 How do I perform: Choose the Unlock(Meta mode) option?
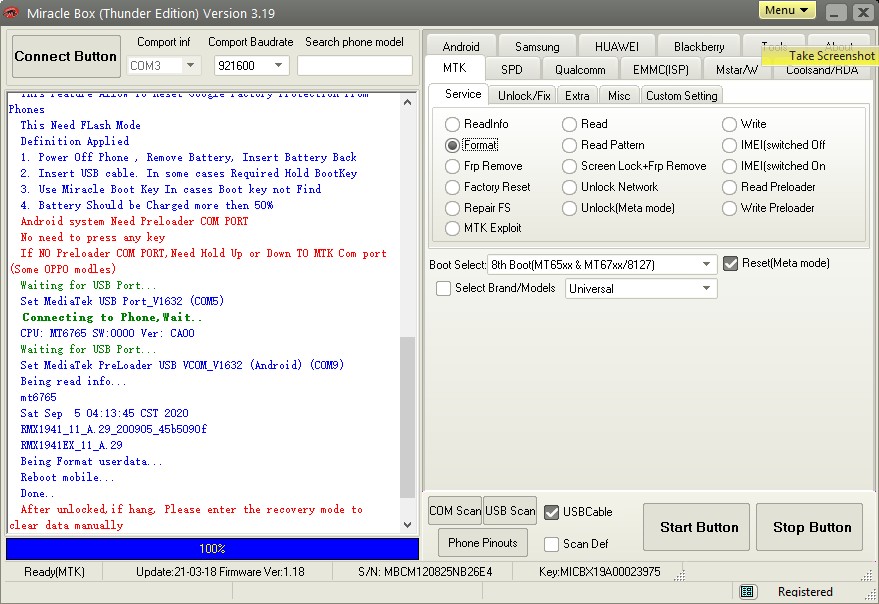569,208
